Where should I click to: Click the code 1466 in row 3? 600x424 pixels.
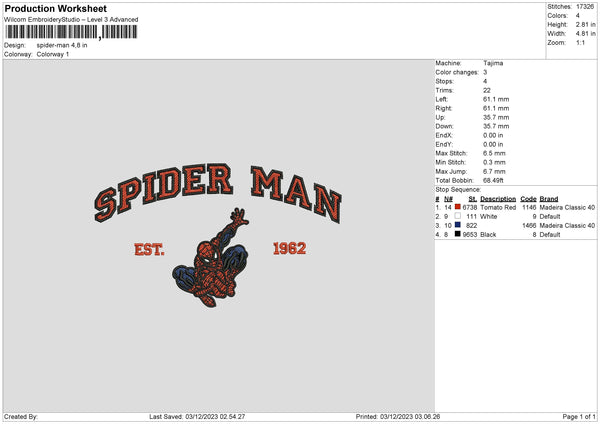tap(529, 225)
